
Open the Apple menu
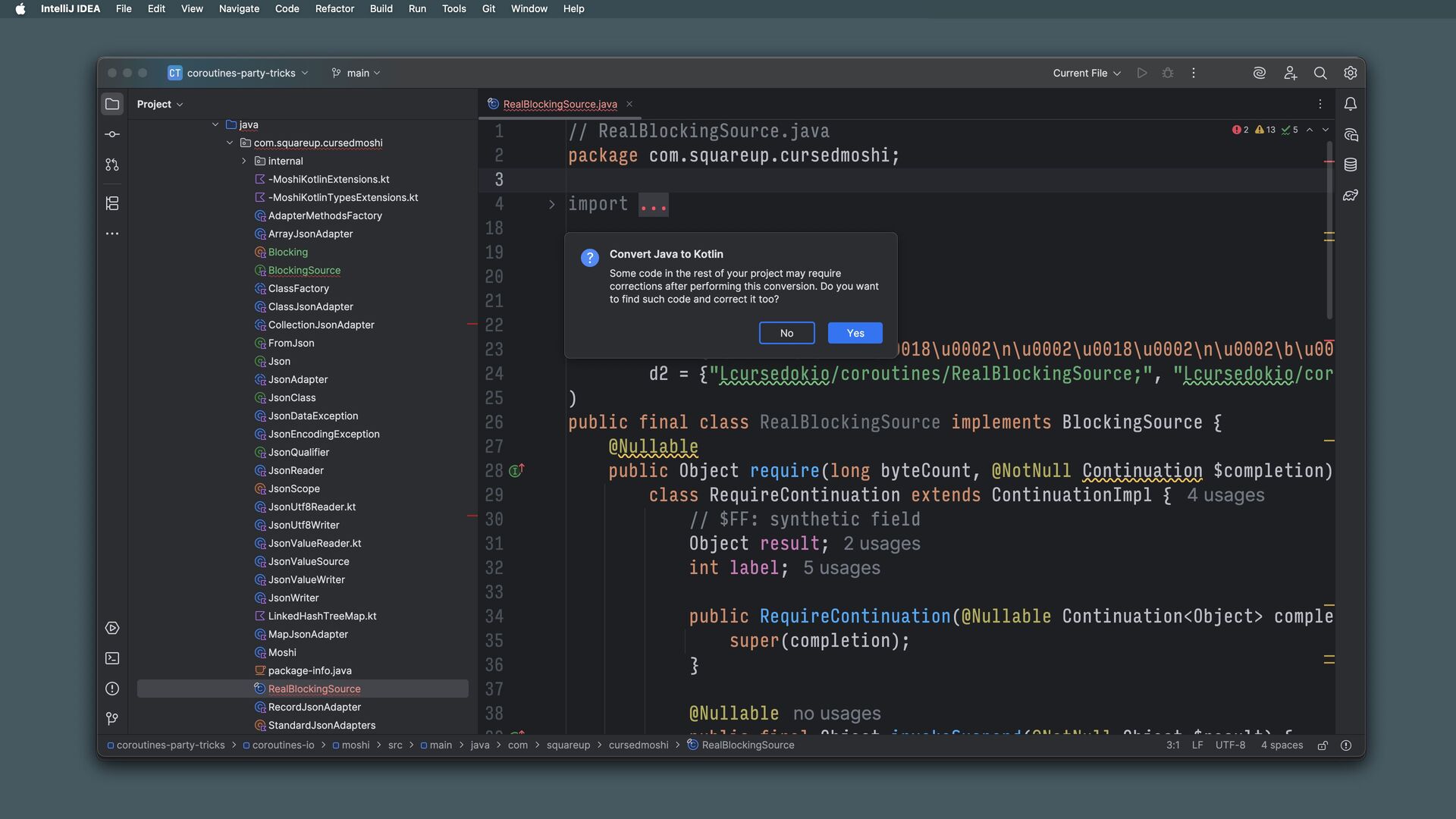pos(20,9)
